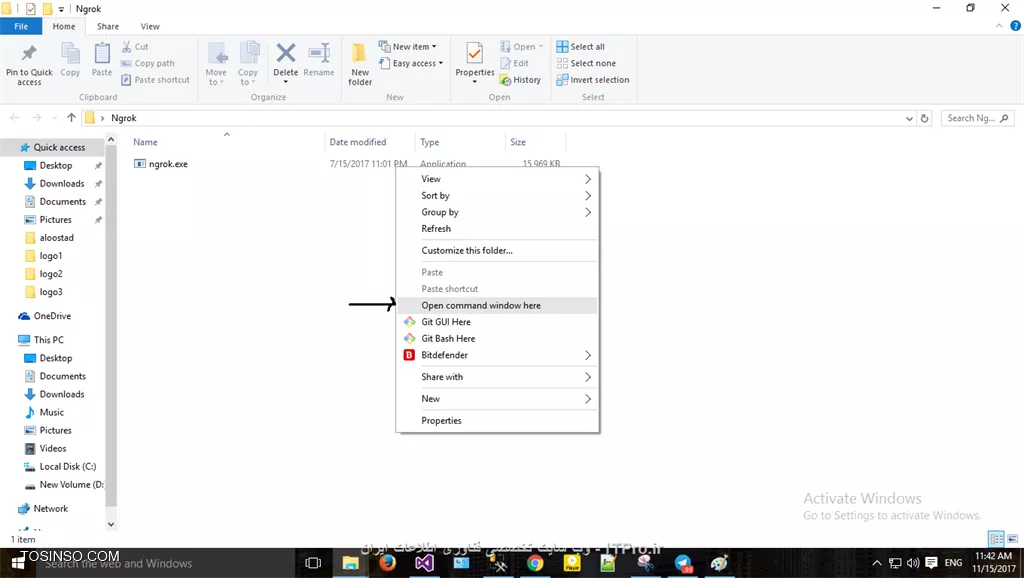Collapse the ribbon with the chevron

pyautogui.click(x=999, y=26)
